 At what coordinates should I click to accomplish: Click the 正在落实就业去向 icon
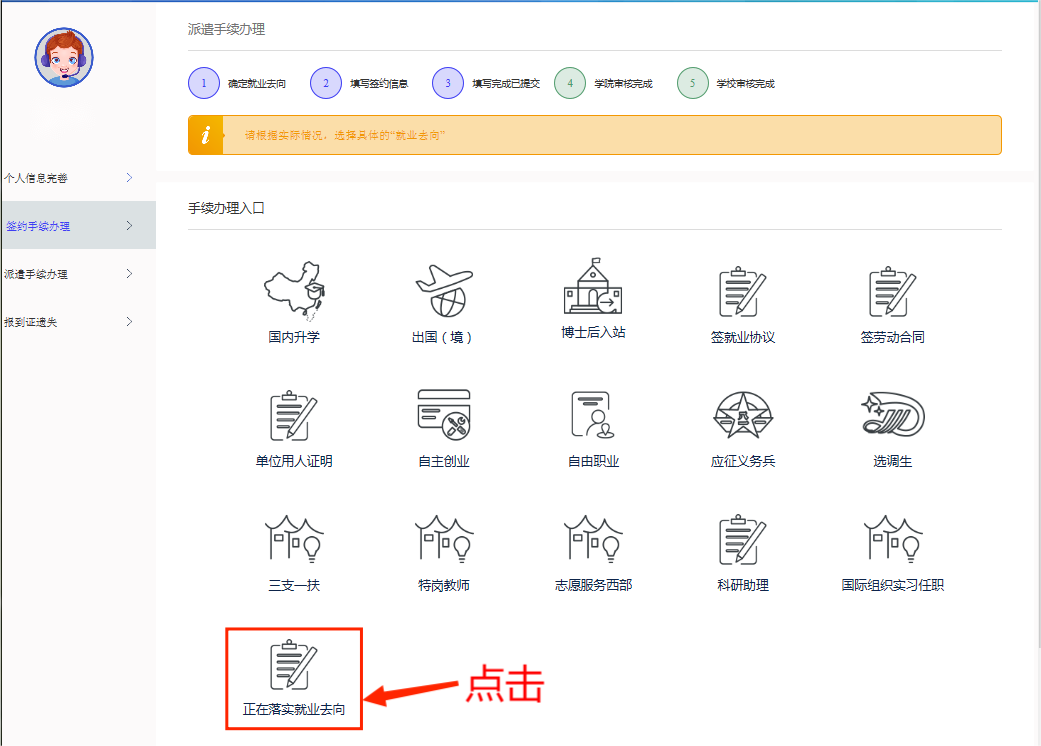294,665
